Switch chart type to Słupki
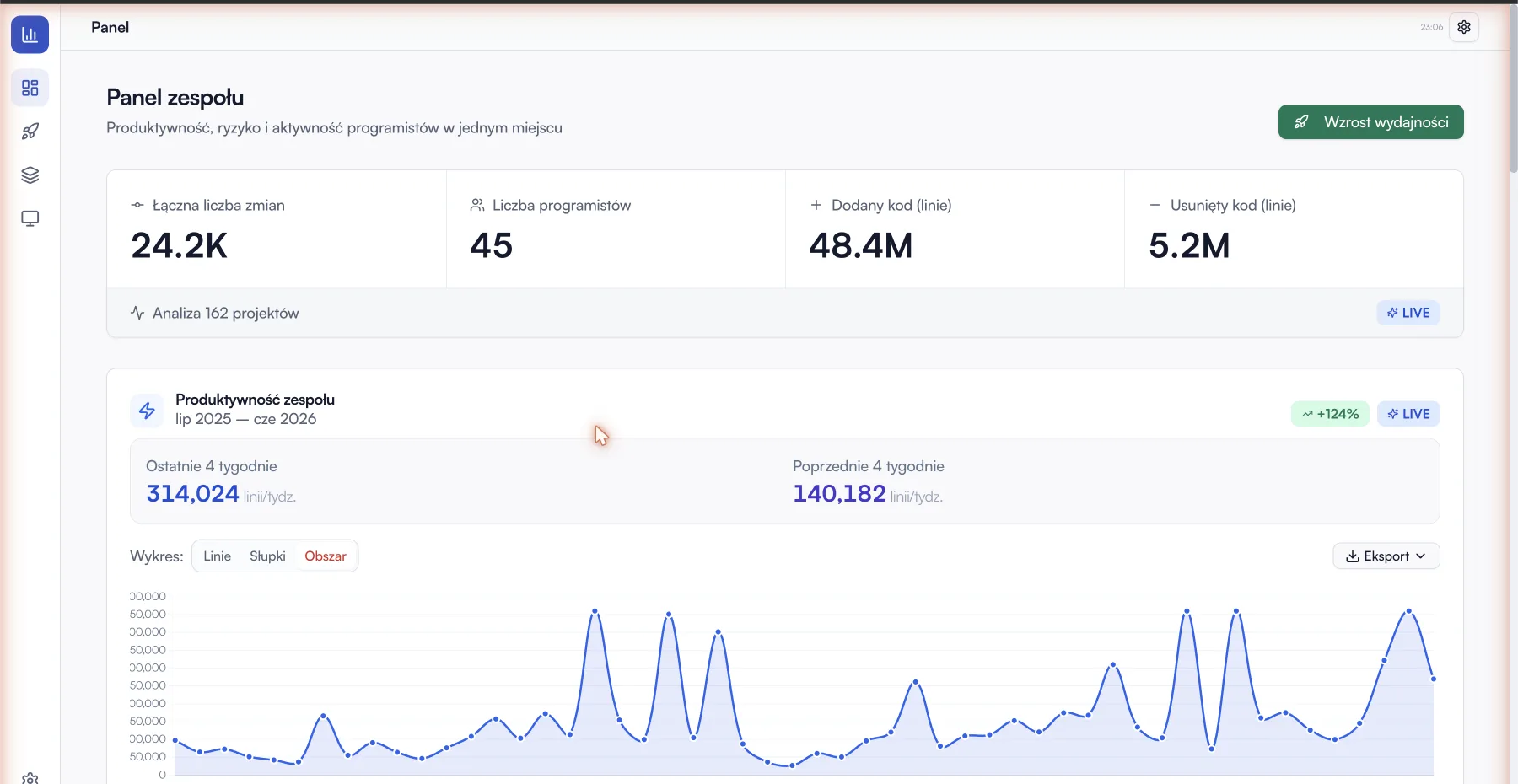 [x=267, y=556]
